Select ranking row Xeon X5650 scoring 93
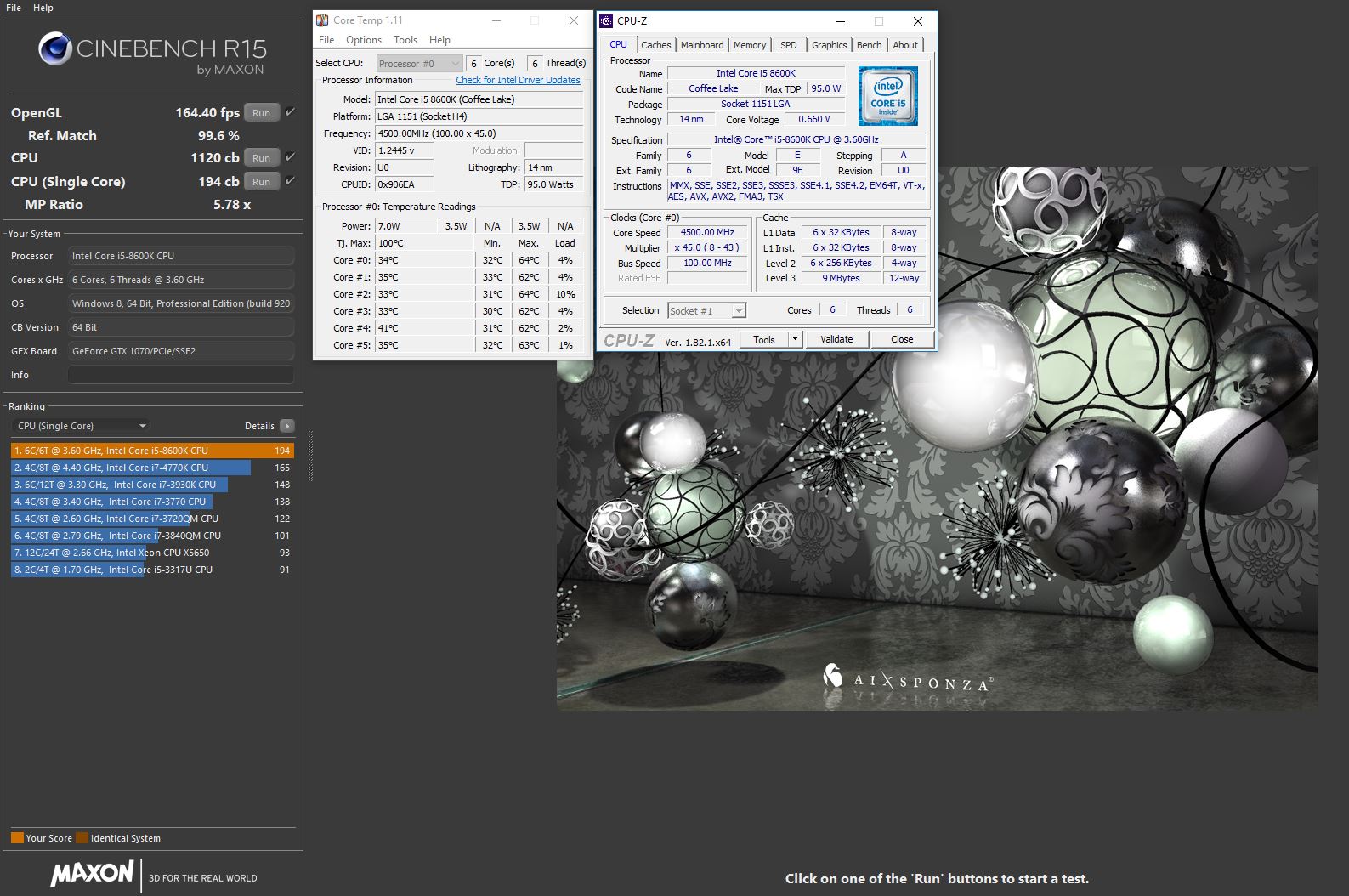This screenshot has height=896, width=1349. (153, 553)
